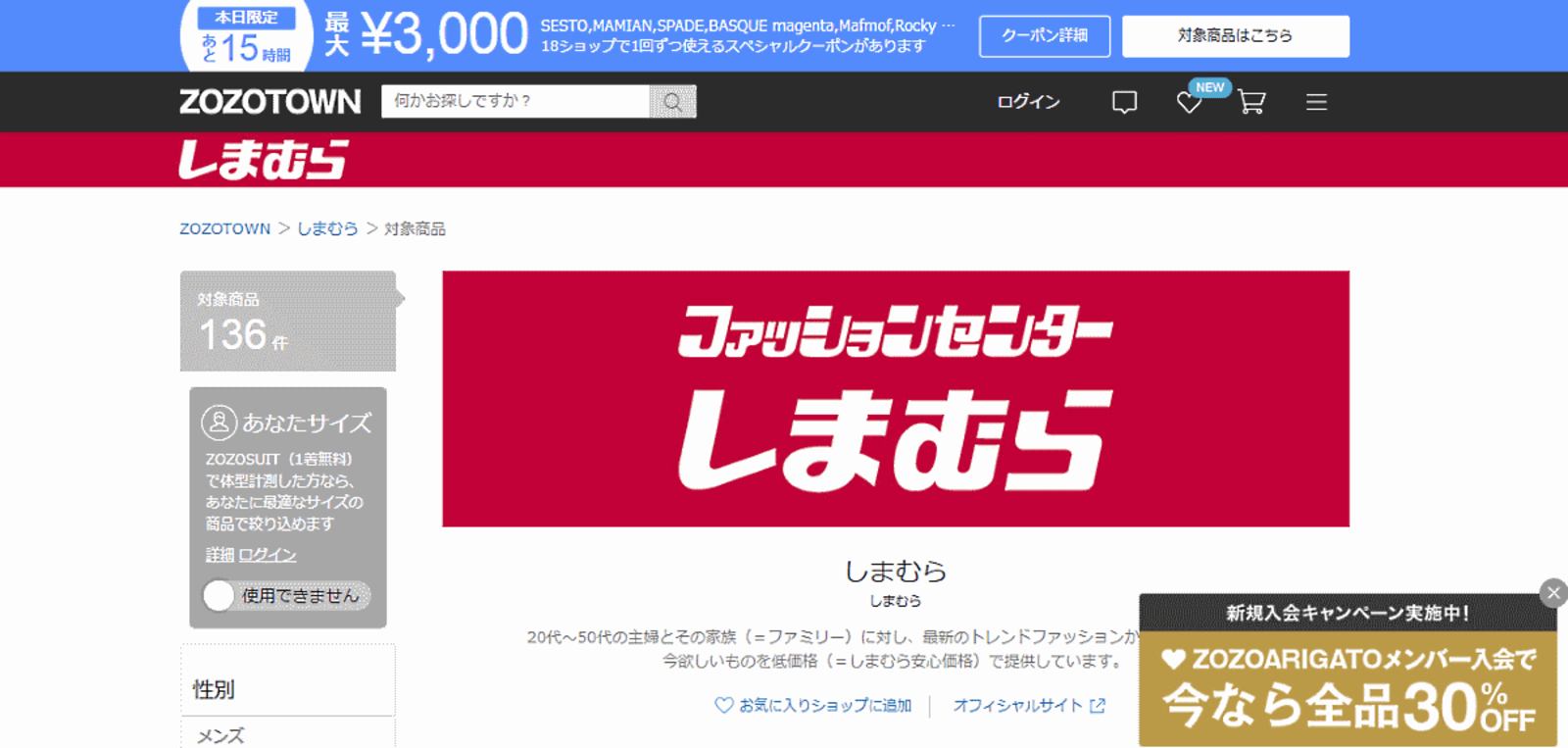Open the shopping cart icon
This screenshot has height=748, width=1568.
[1251, 102]
